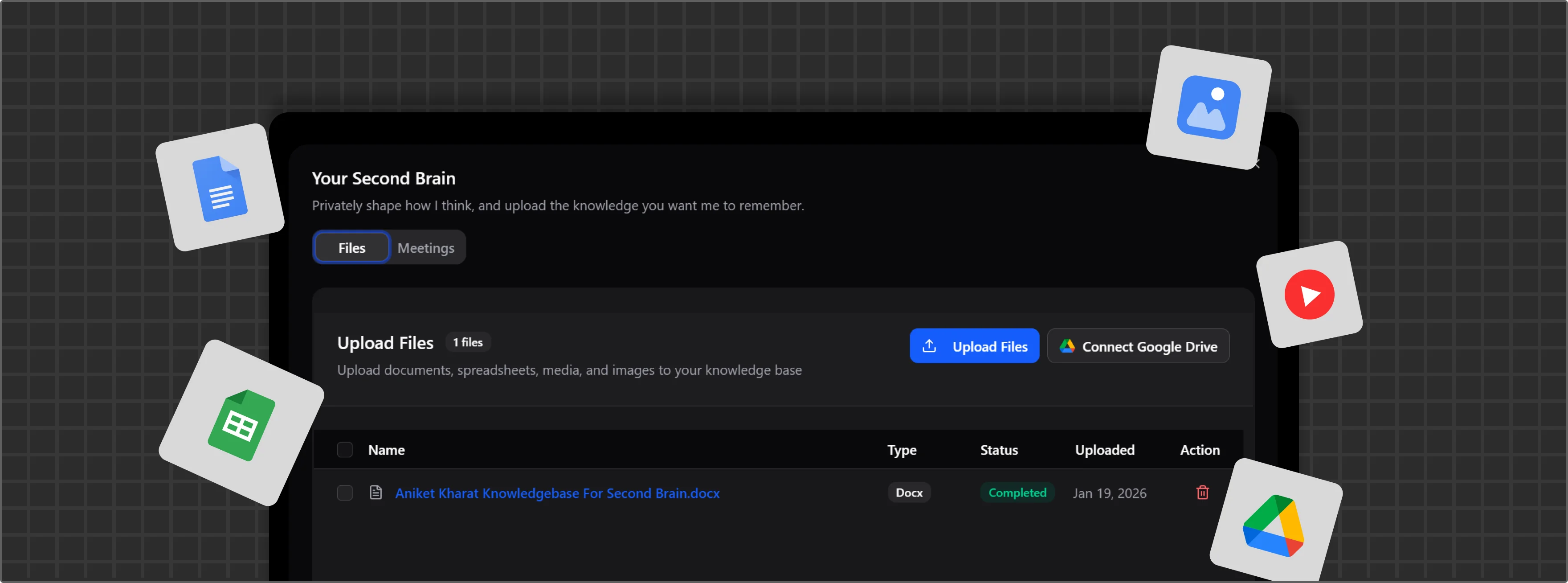
Task: Click the upload arrow icon in Upload Files button
Action: pyautogui.click(x=930, y=345)
